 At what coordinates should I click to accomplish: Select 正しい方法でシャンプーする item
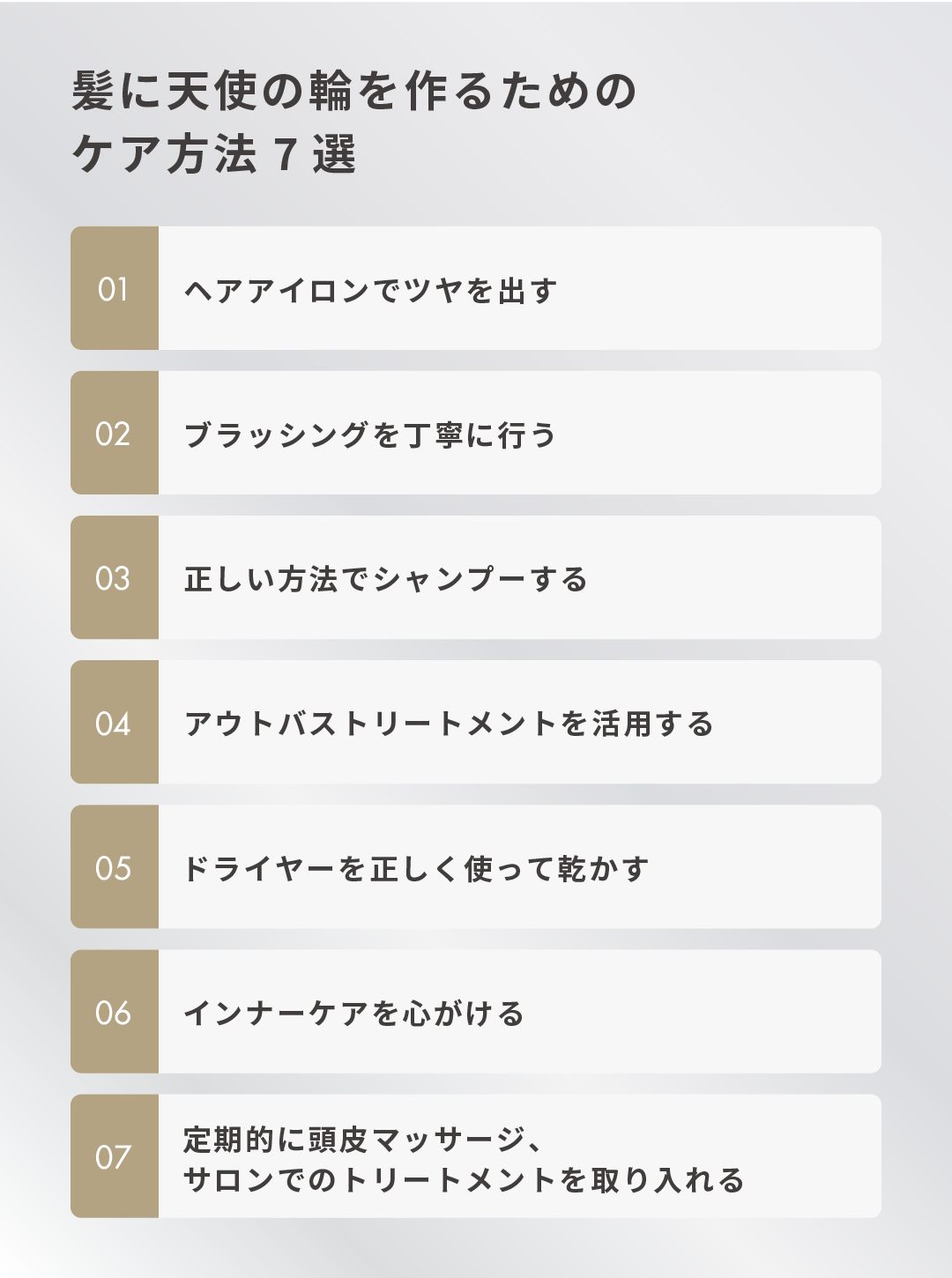(476, 577)
